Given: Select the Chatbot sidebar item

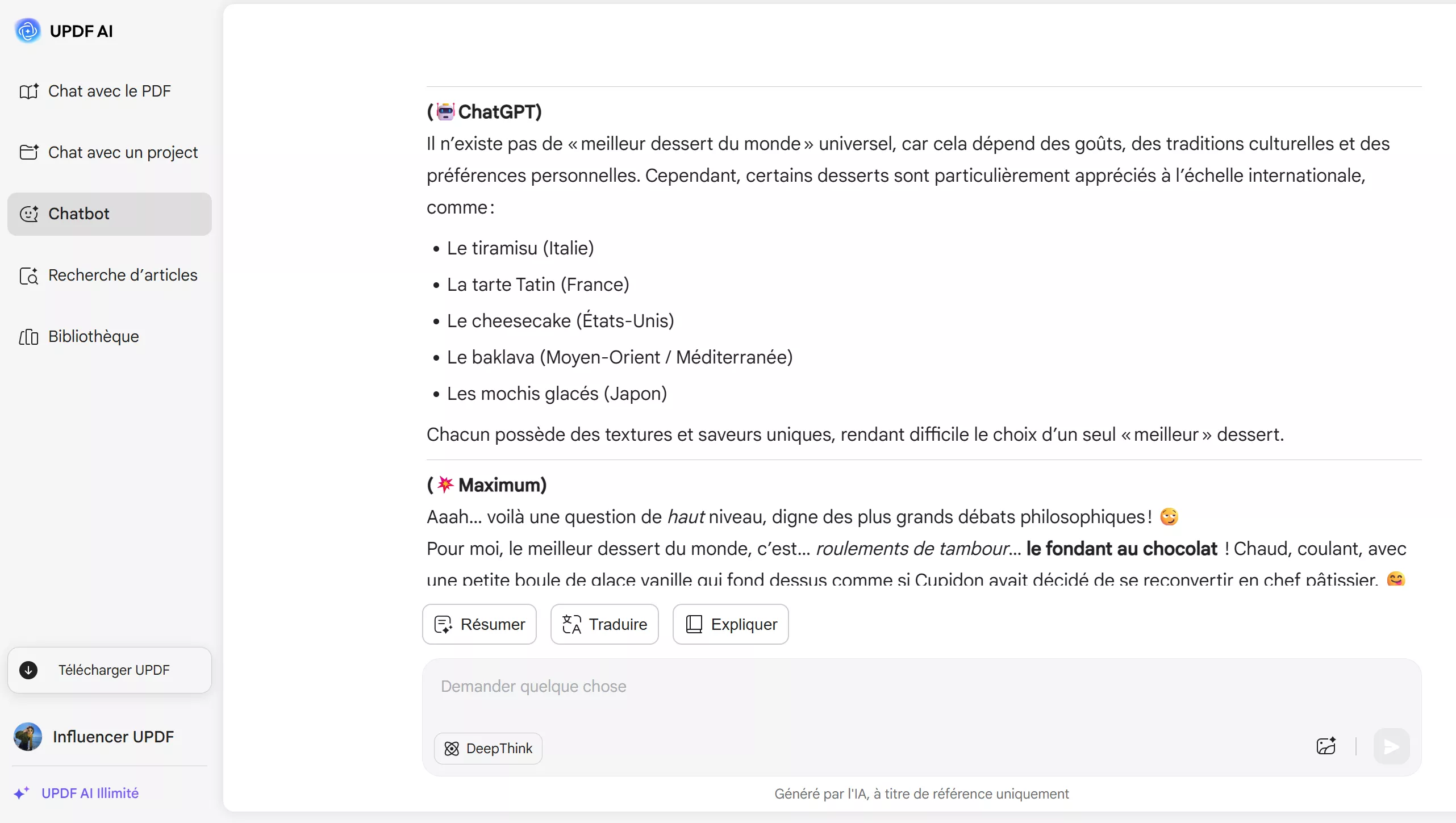Looking at the screenshot, I should click(x=109, y=214).
